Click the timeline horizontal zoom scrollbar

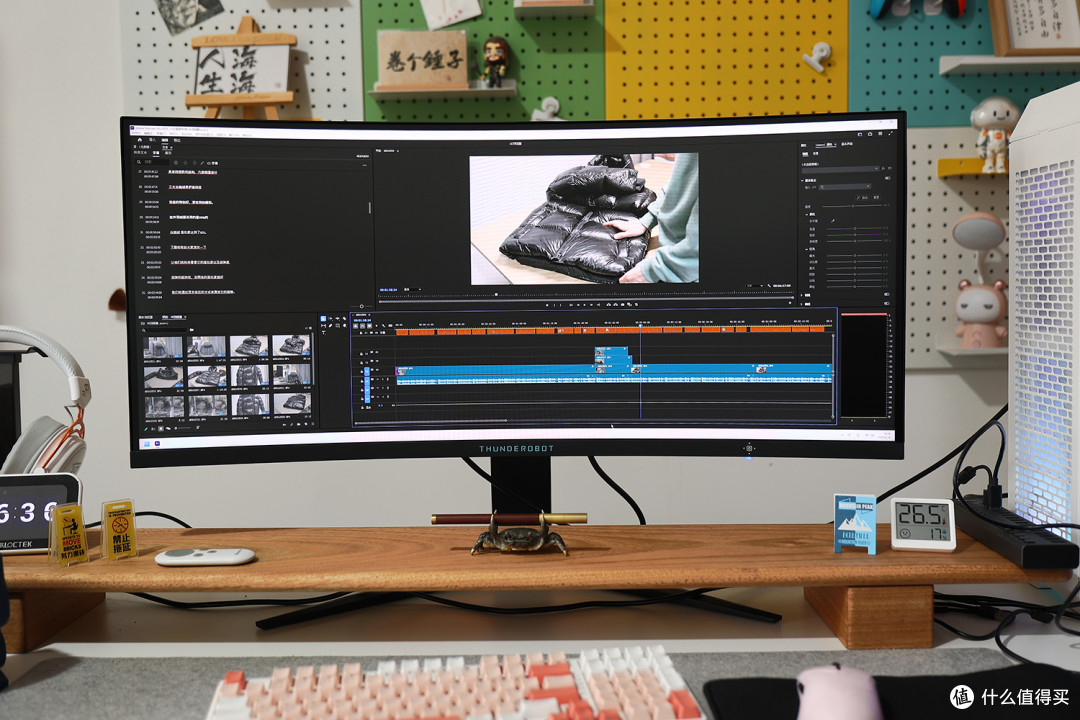pos(430,420)
